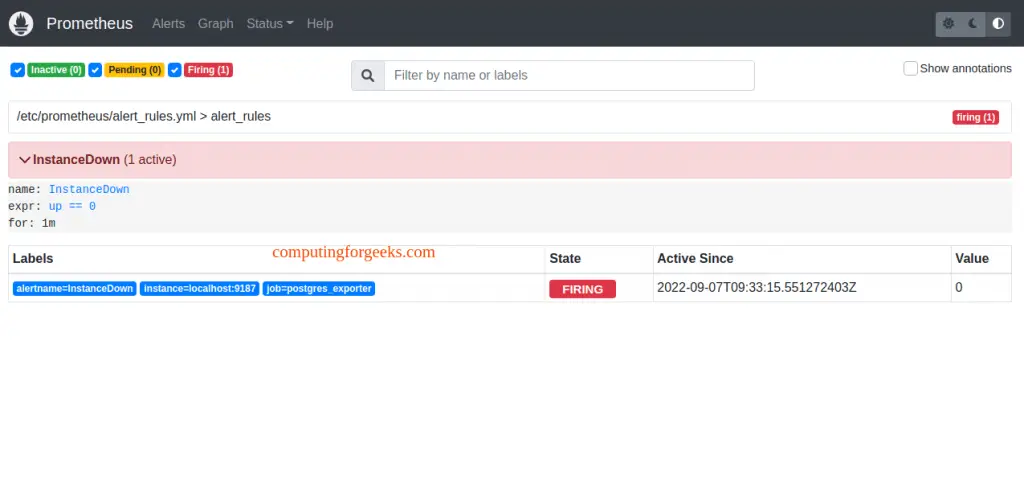The height and width of the screenshot is (488, 1024).
Task: Click the '(1 active)' alert count text
Action: 150,160
